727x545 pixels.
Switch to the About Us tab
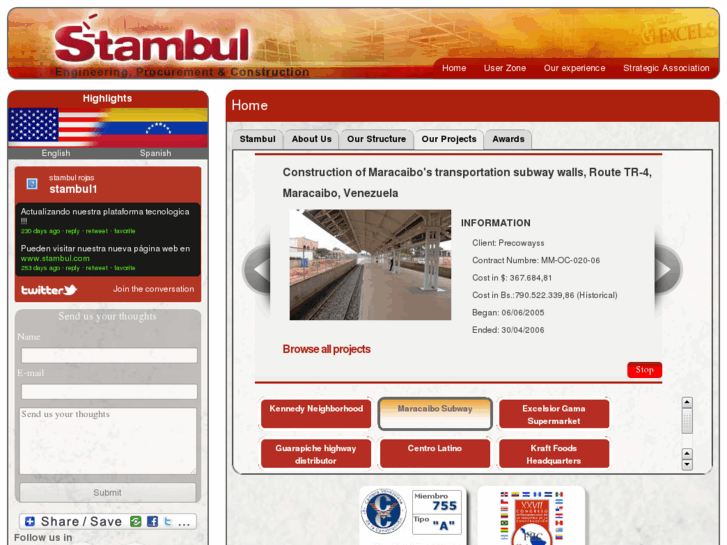point(312,139)
